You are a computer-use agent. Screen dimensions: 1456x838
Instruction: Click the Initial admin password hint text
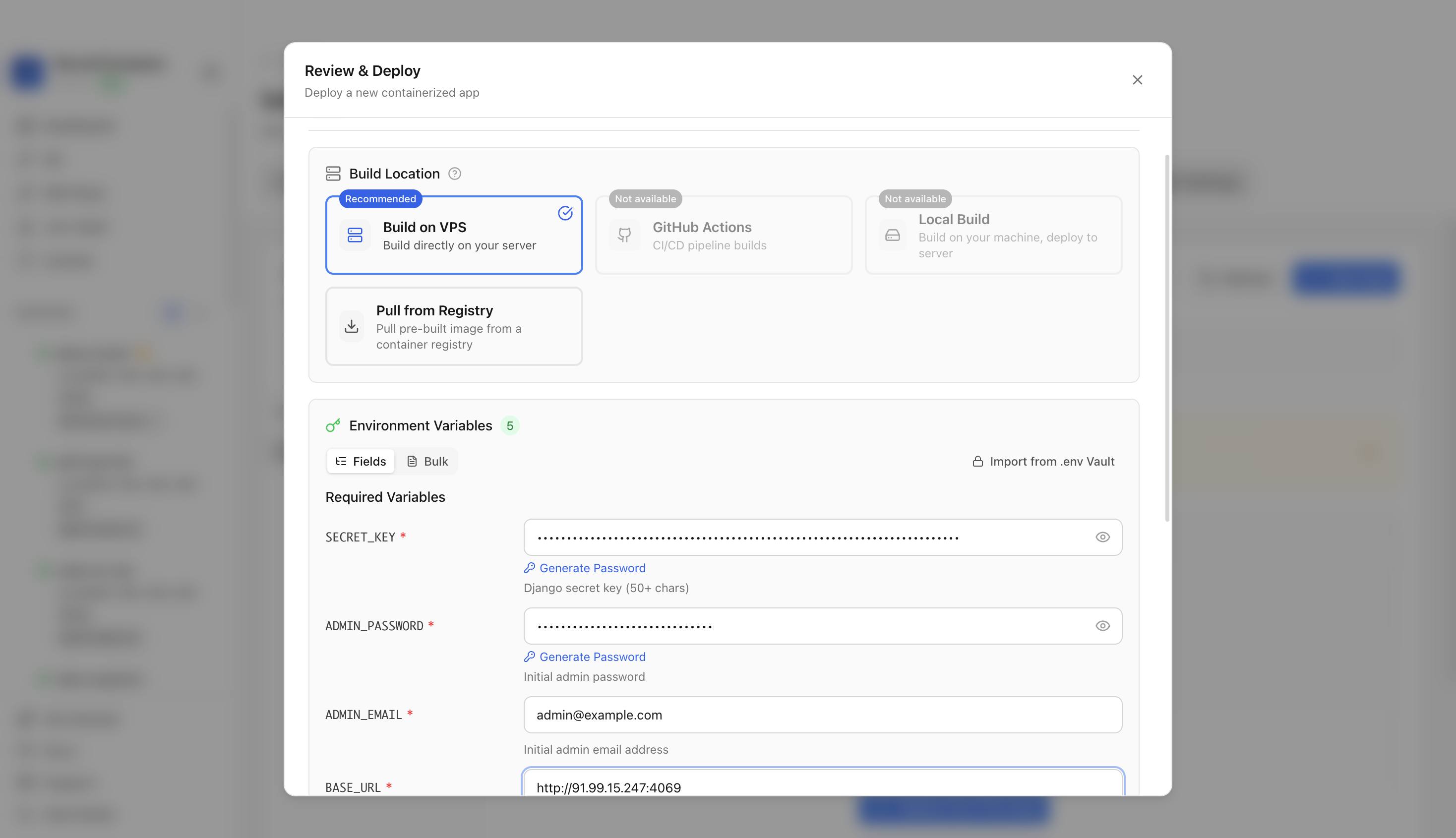pos(584,677)
